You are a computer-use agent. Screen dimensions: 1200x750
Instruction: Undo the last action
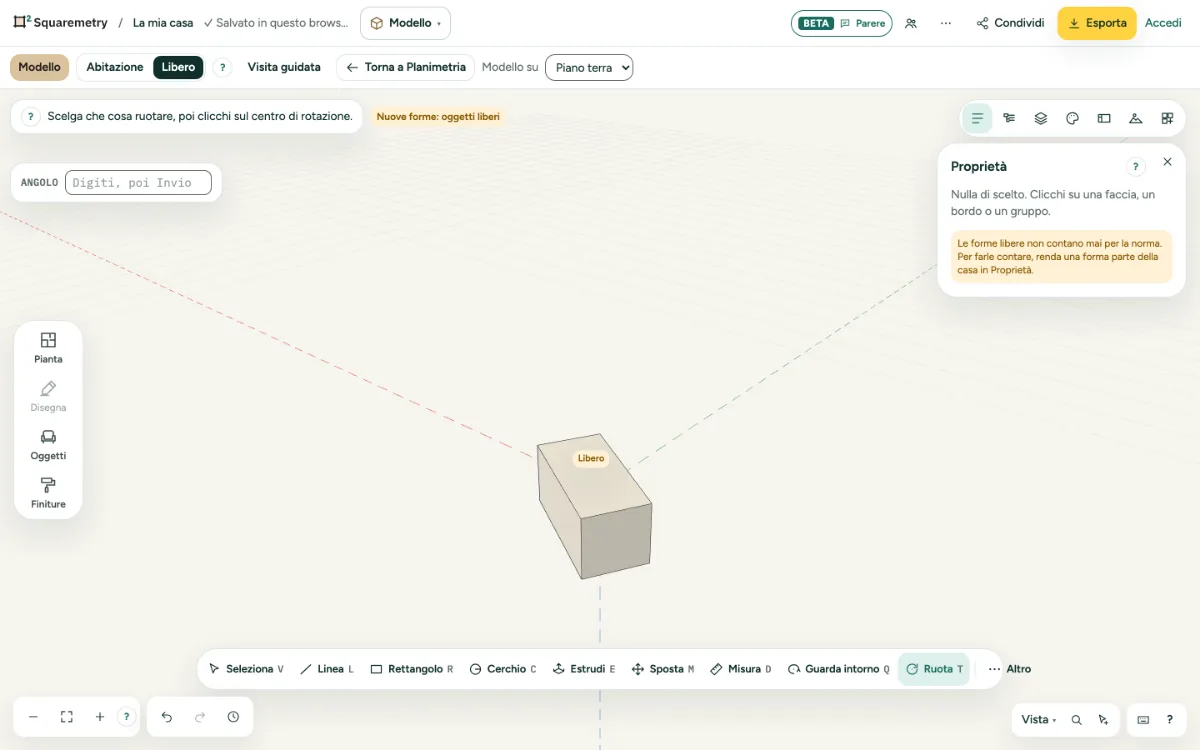(167, 717)
